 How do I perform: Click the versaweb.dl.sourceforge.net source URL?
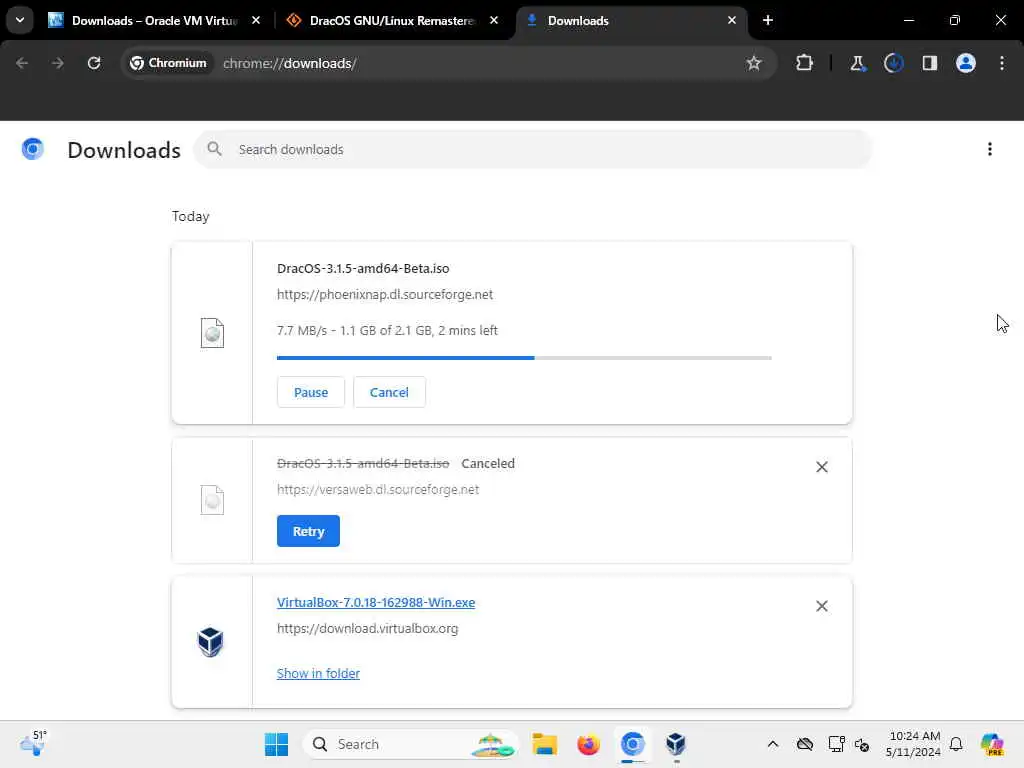377,489
